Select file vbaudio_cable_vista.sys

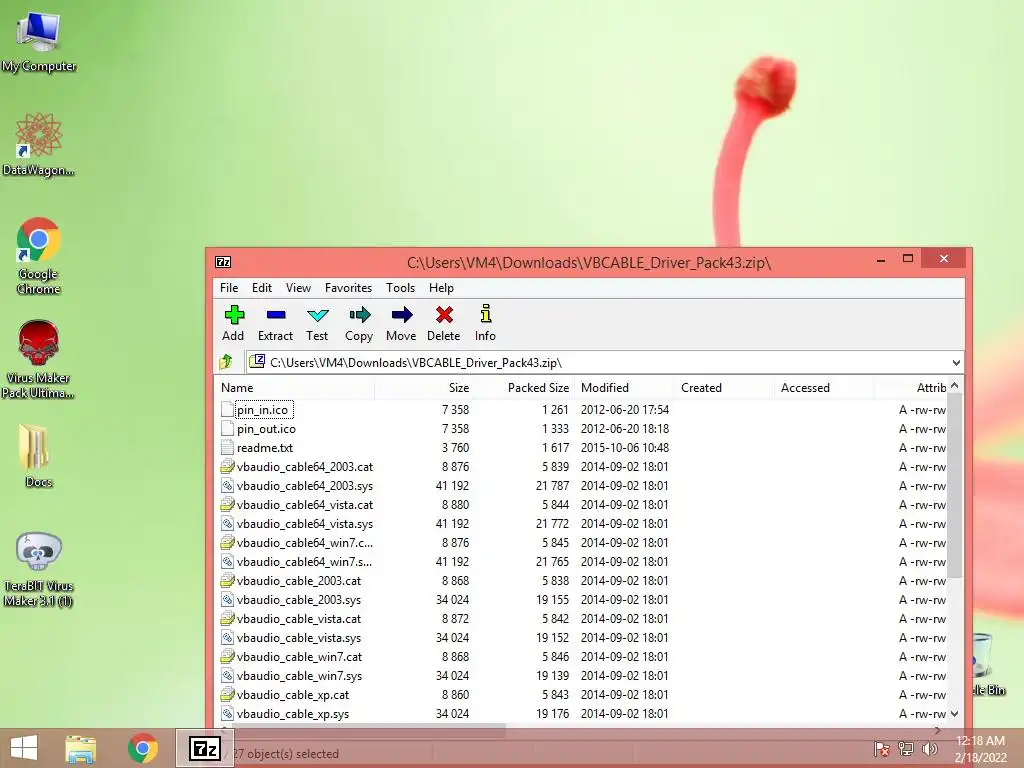pos(299,637)
